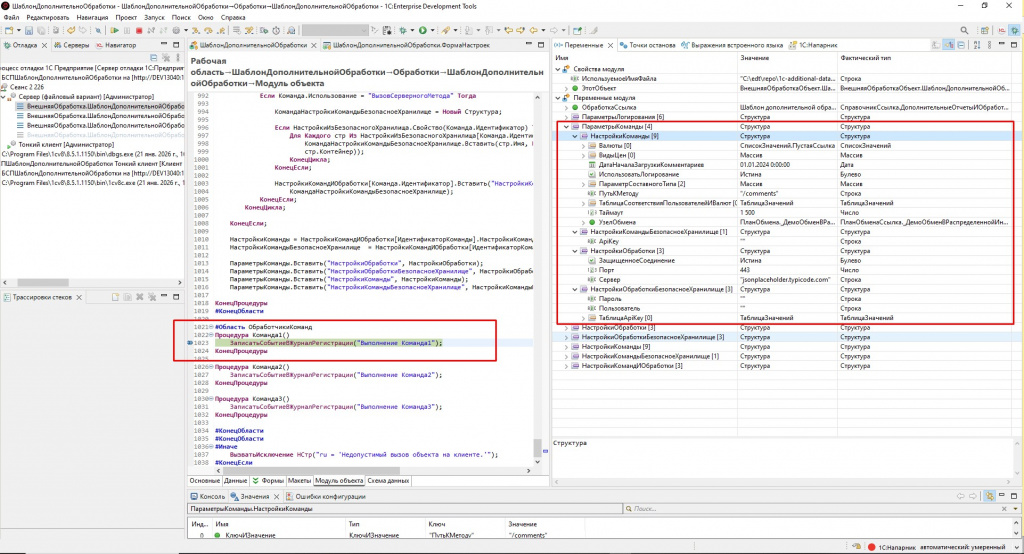Screen dimensions: 1024x554
Task: Expand ПараметрыЛогирования [6] structure
Action: click(567, 117)
